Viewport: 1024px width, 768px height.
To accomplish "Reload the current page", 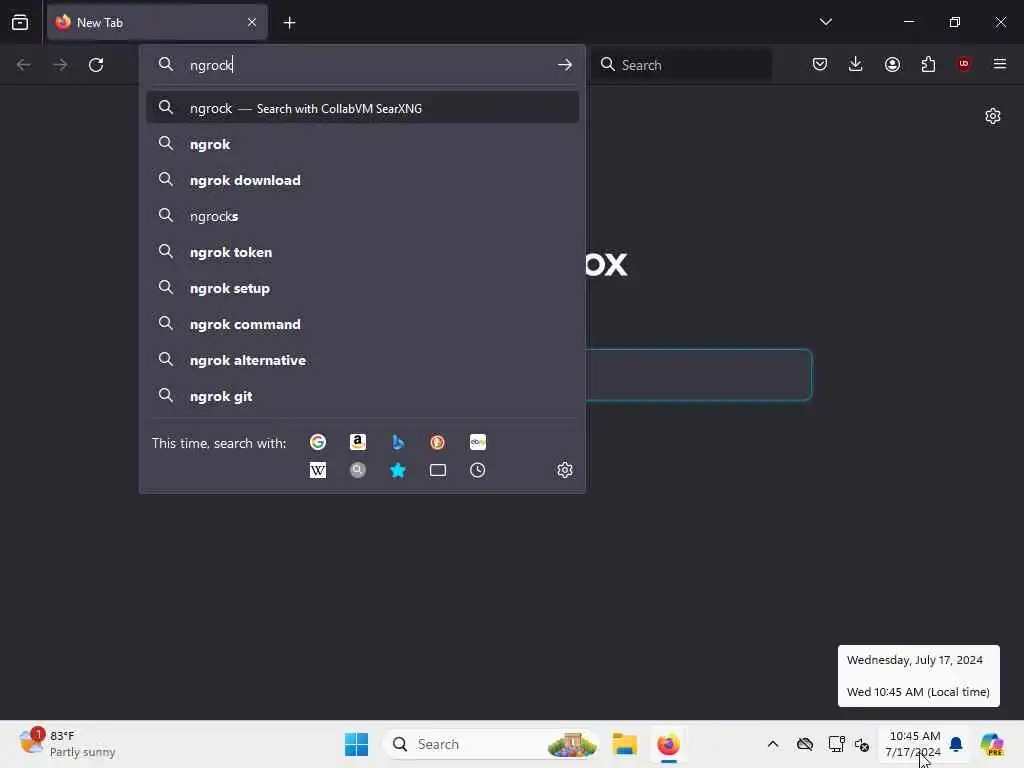I will tap(96, 65).
